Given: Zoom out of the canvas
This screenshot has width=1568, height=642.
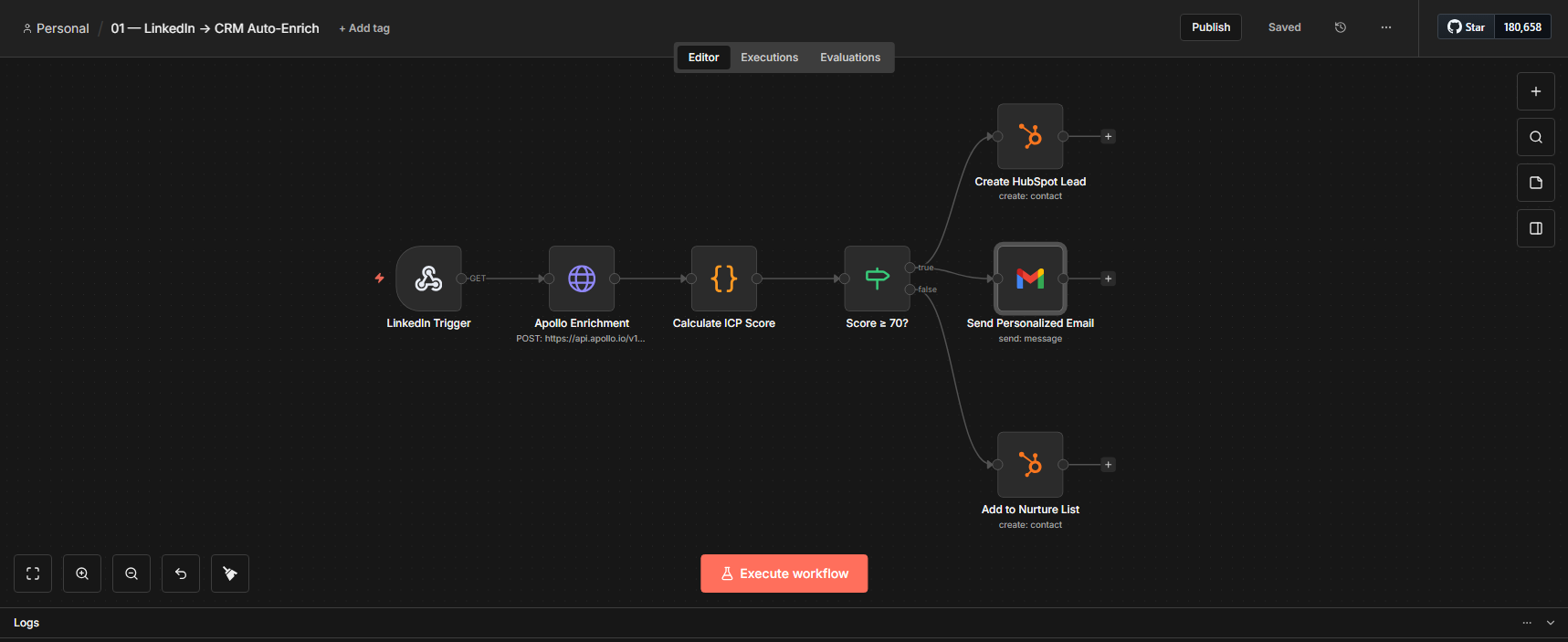Looking at the screenshot, I should pyautogui.click(x=132, y=574).
